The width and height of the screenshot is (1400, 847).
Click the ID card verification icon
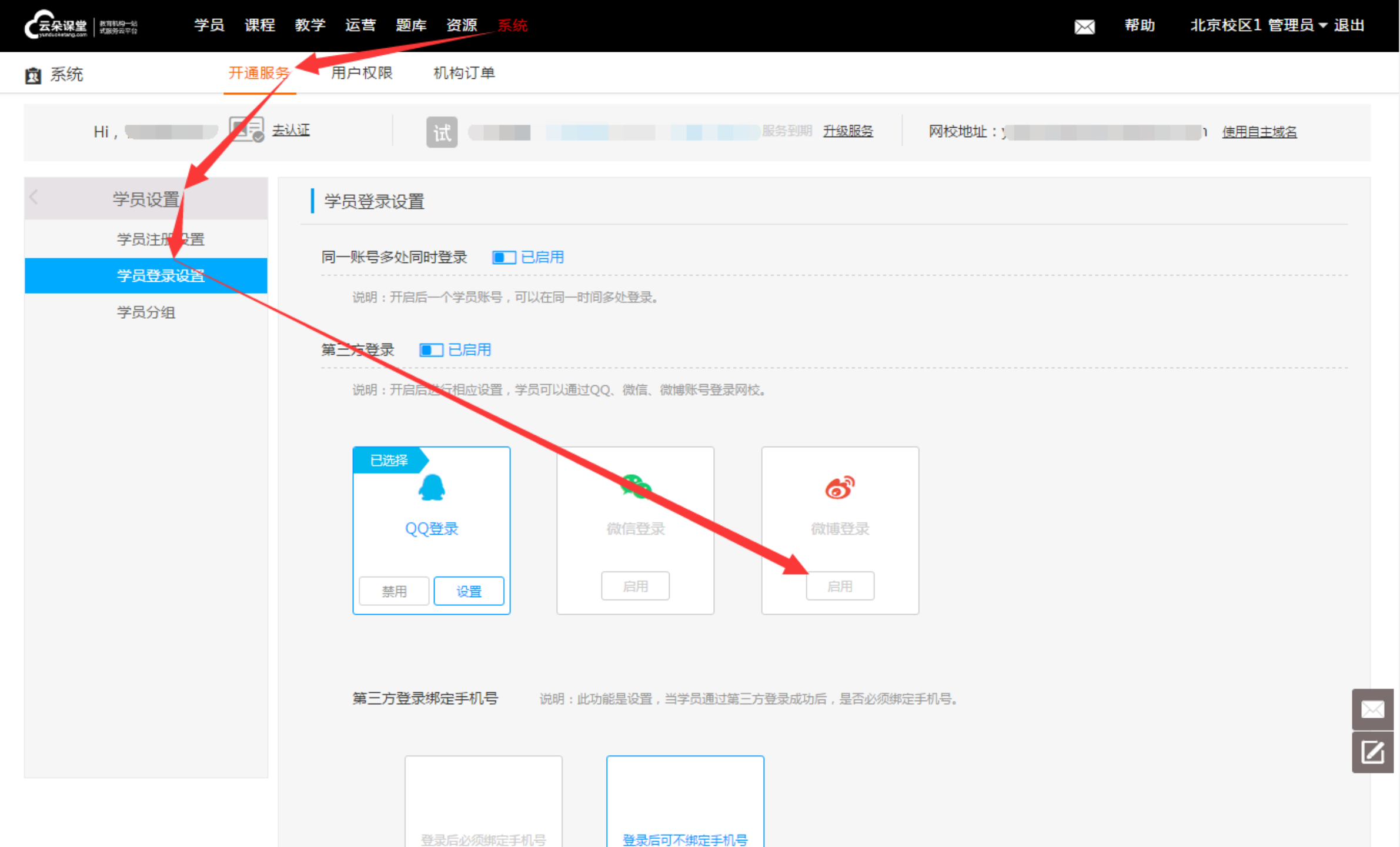[x=246, y=129]
